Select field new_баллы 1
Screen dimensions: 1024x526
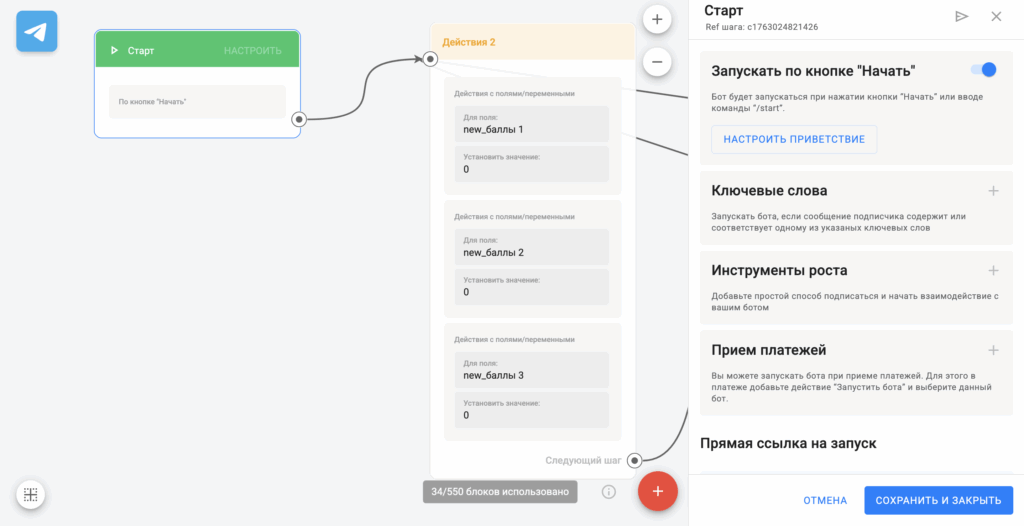coord(532,124)
